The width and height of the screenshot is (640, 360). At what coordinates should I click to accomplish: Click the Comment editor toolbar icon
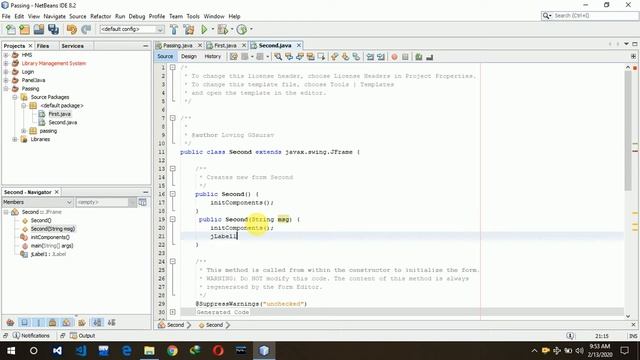419,57
